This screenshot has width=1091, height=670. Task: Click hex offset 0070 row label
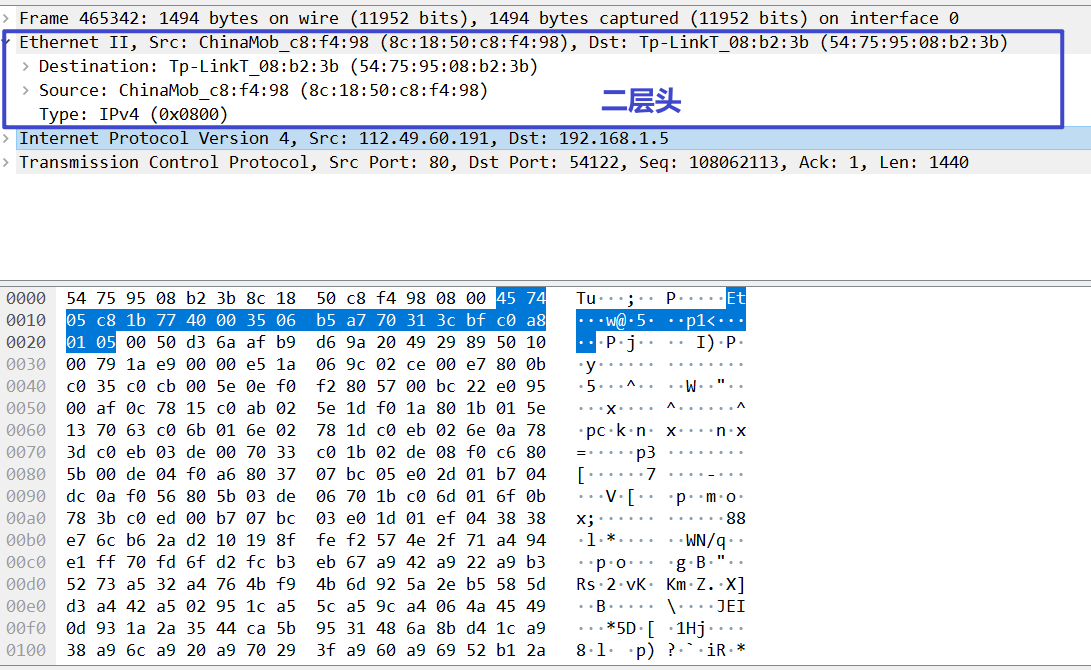(x=26, y=452)
